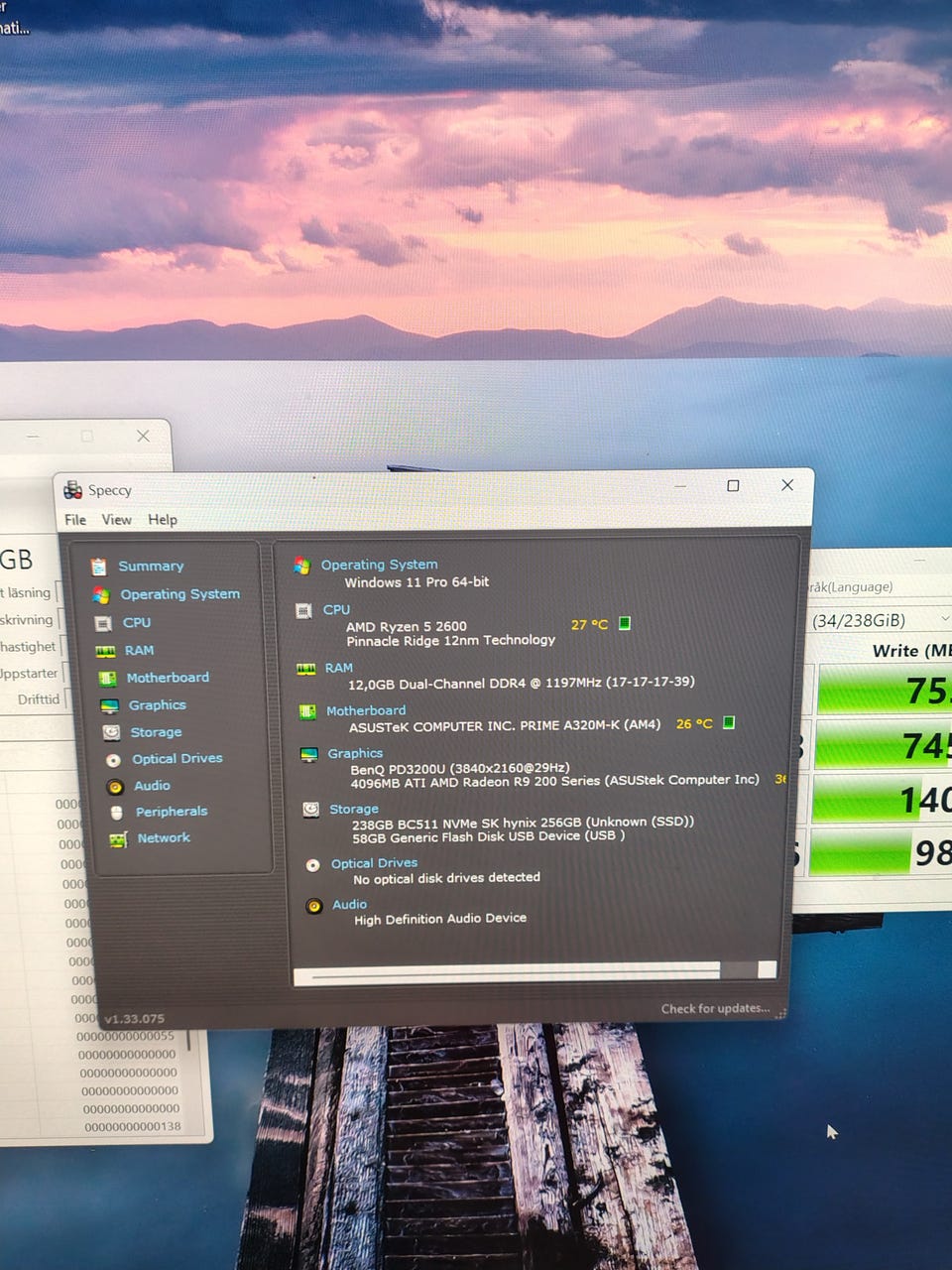952x1270 pixels.
Task: Click the Storage heading link in summary
Action: (354, 810)
